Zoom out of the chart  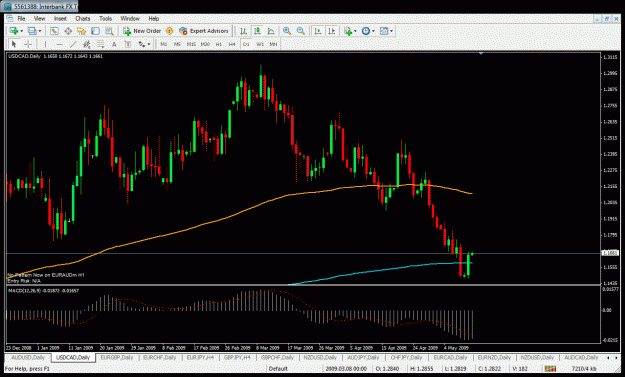[x=301, y=31]
